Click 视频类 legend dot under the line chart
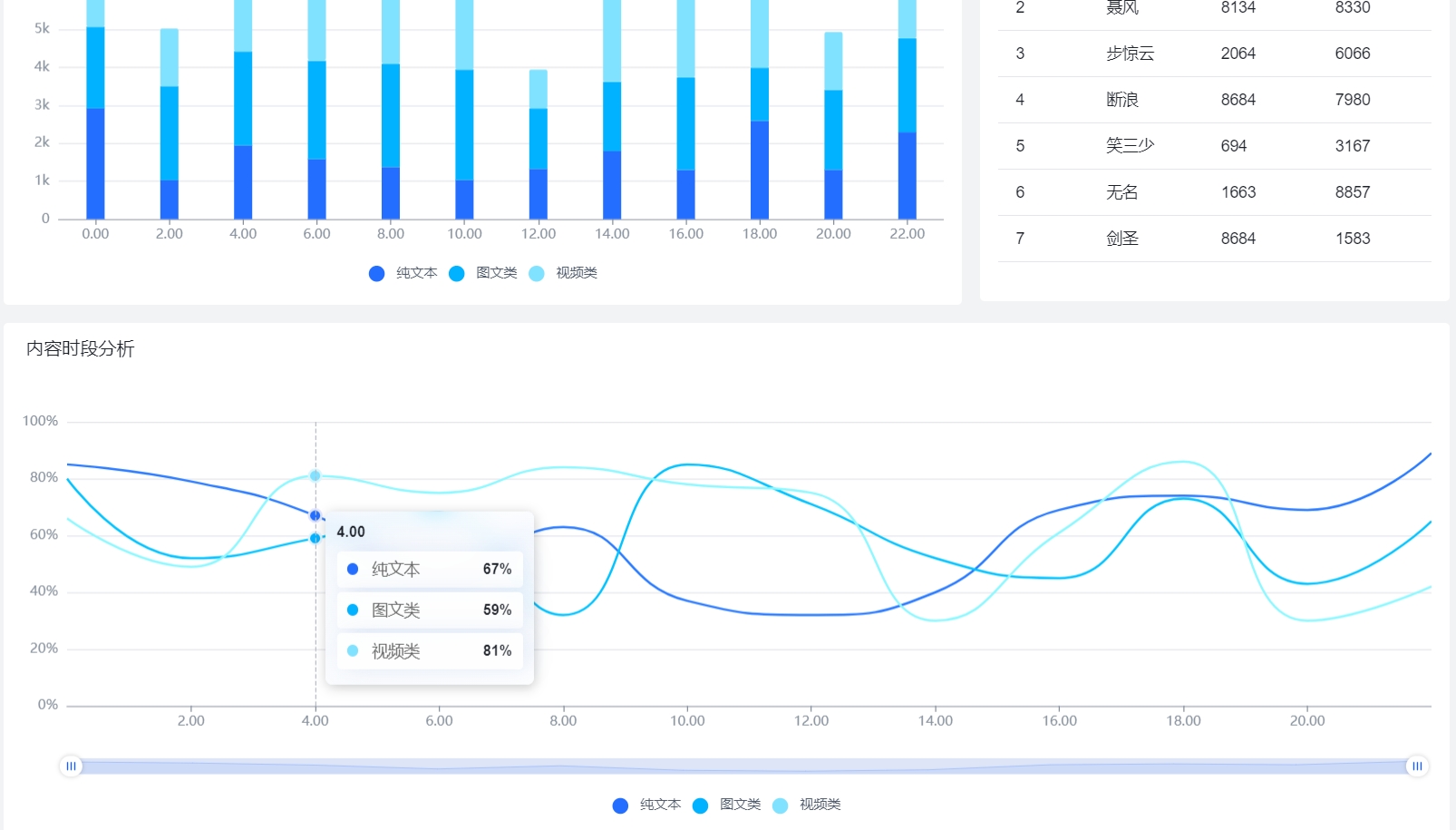Screen dimensions: 1456x830 coord(780,805)
